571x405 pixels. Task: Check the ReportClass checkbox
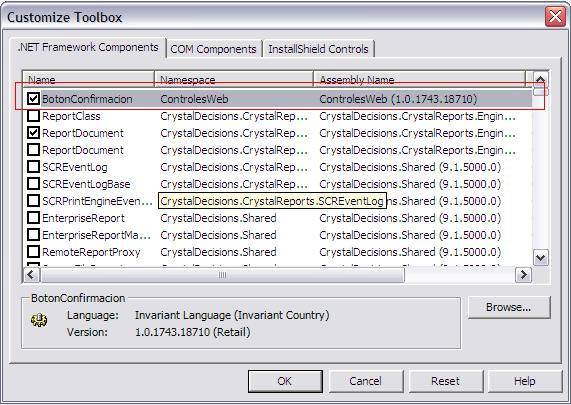(x=34, y=115)
